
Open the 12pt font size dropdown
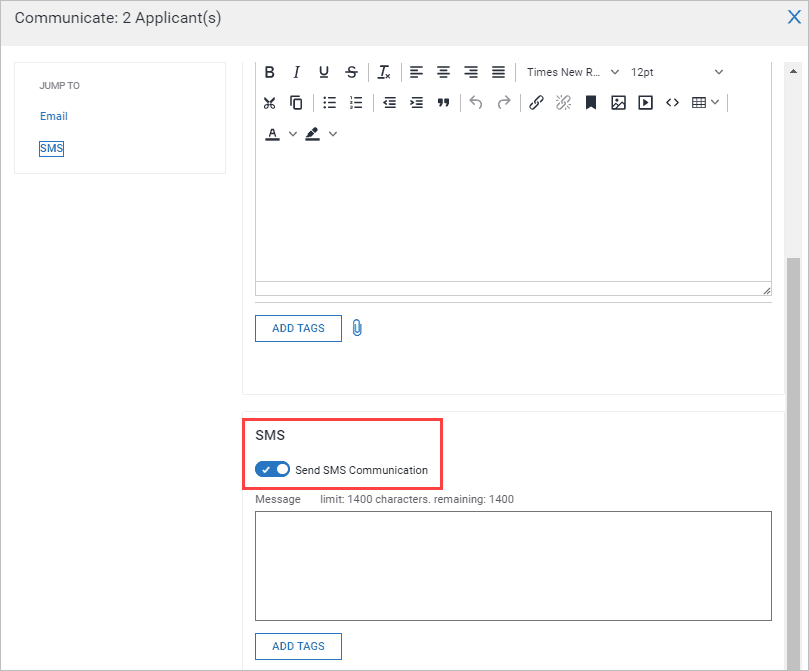(677, 72)
